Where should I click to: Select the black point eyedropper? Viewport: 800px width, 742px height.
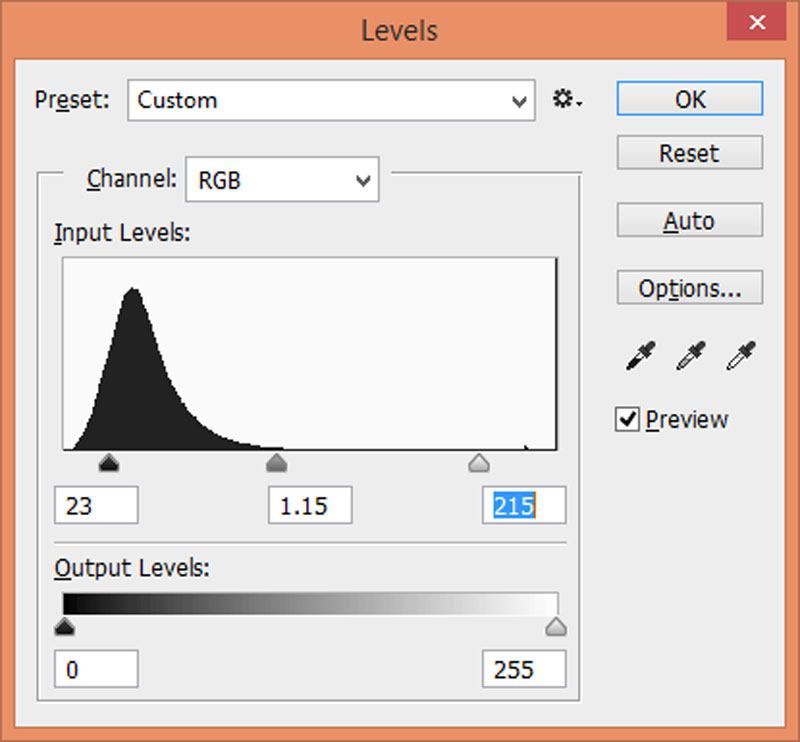[x=640, y=355]
